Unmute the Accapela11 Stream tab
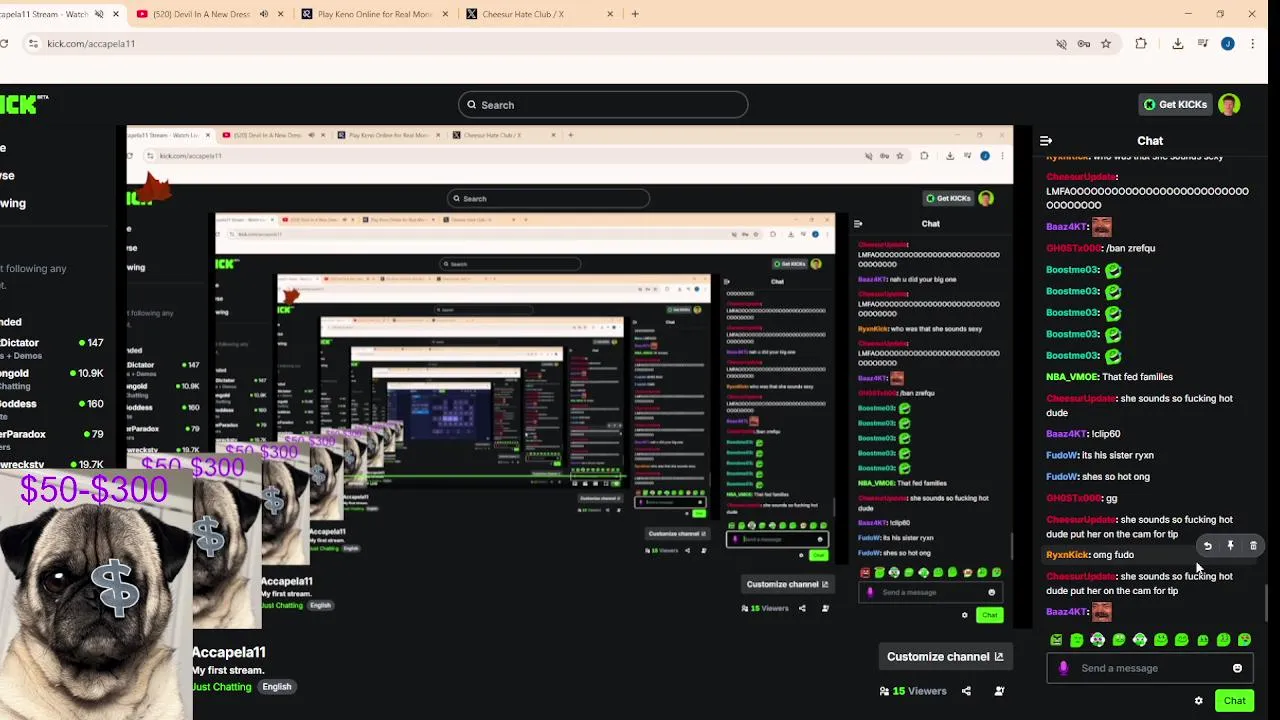 pos(98,14)
